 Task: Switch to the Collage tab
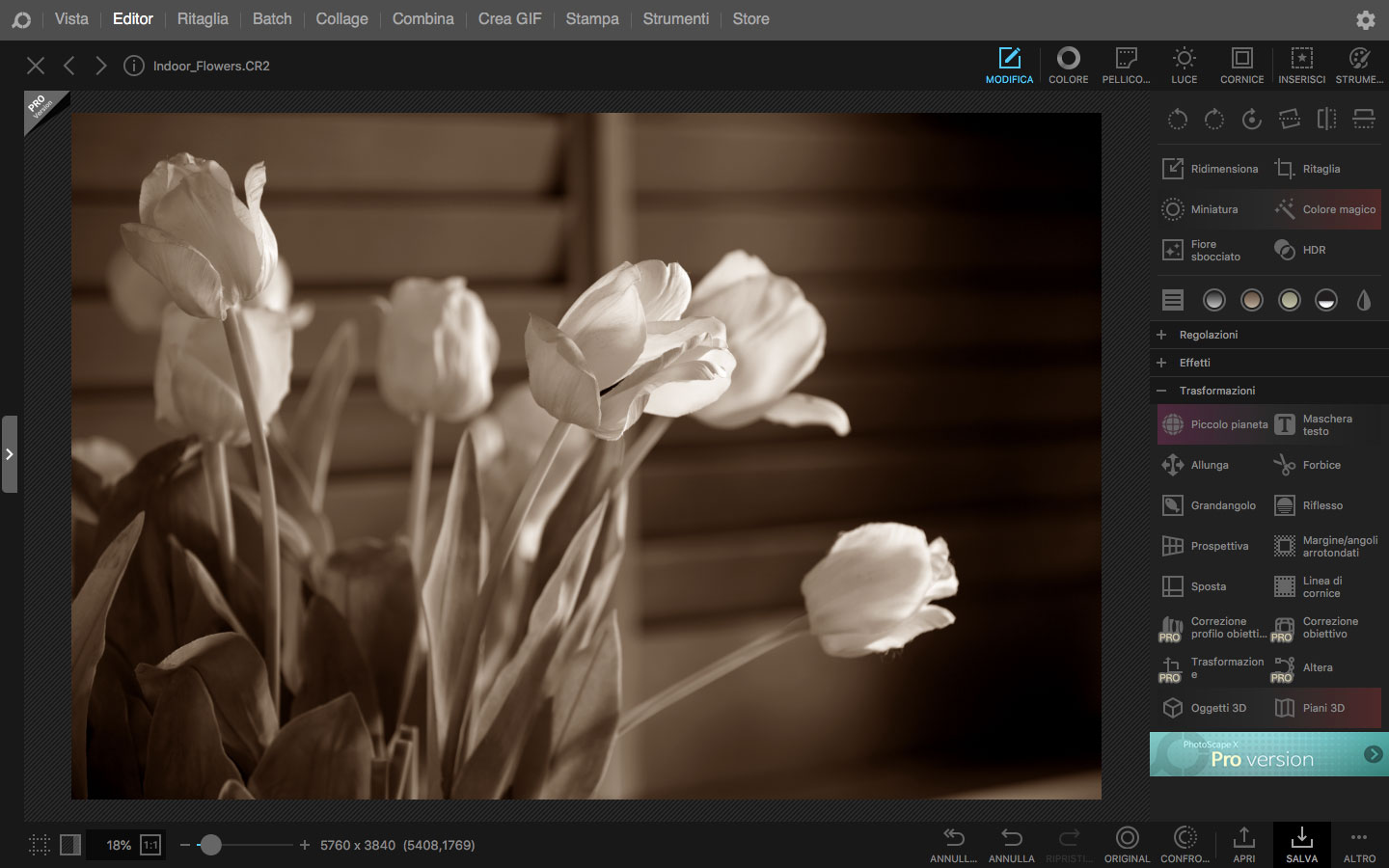341,19
